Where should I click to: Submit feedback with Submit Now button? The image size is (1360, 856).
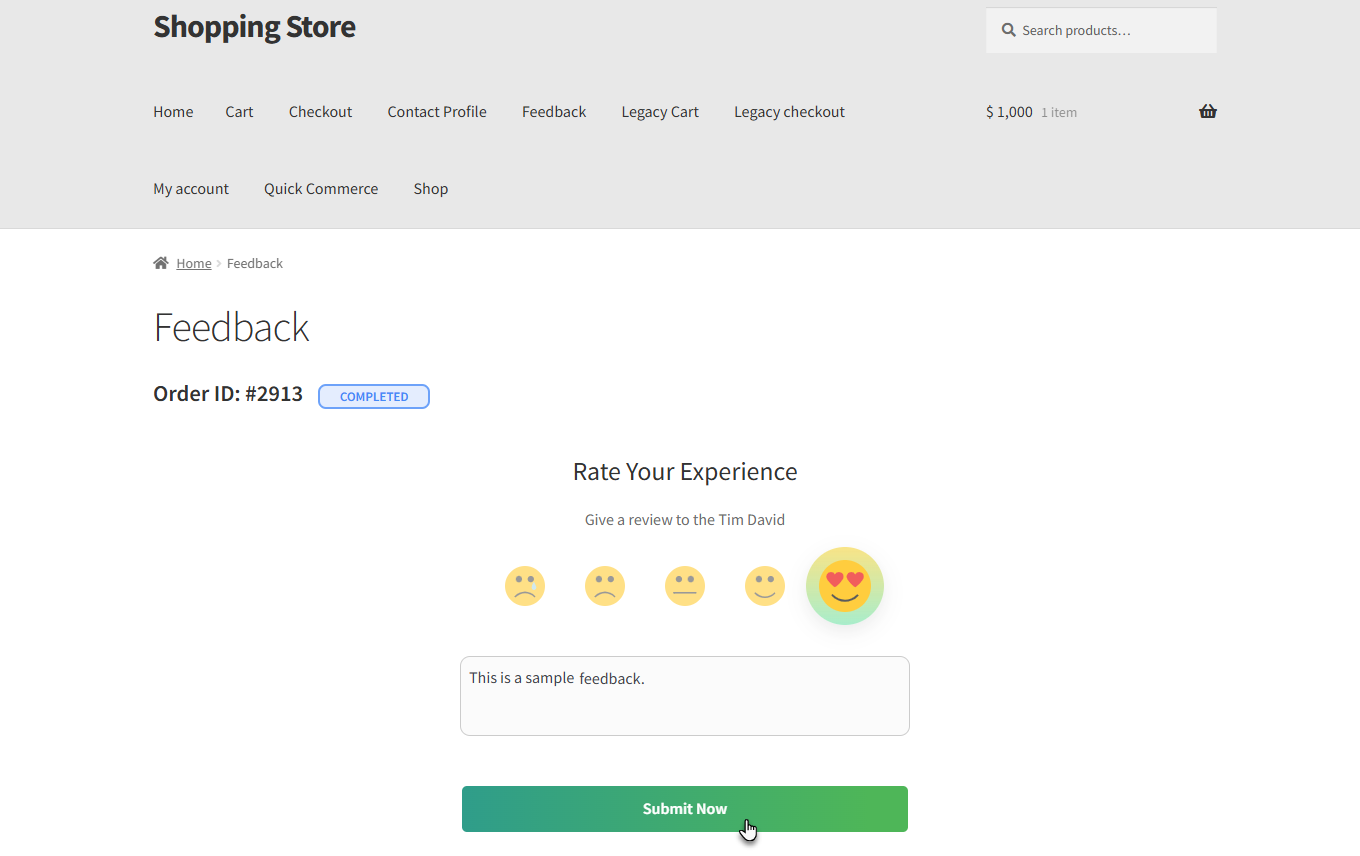pos(685,809)
